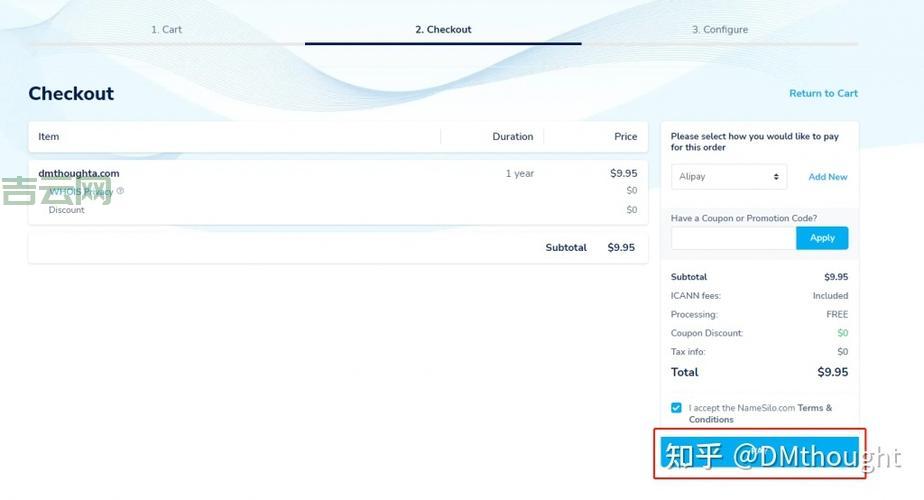Click the Add New payment method link
The width and height of the screenshot is (924, 500).
[x=827, y=177]
